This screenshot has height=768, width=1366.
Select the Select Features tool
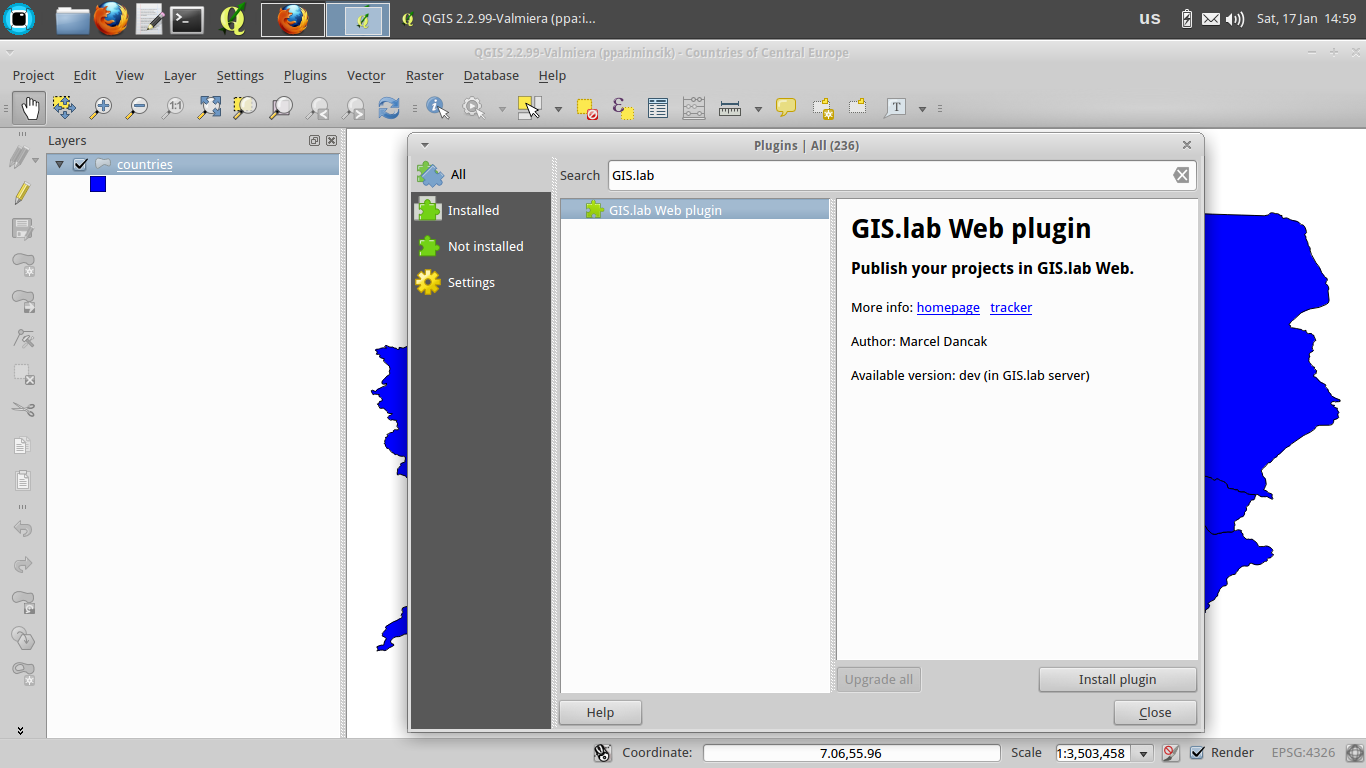point(529,107)
